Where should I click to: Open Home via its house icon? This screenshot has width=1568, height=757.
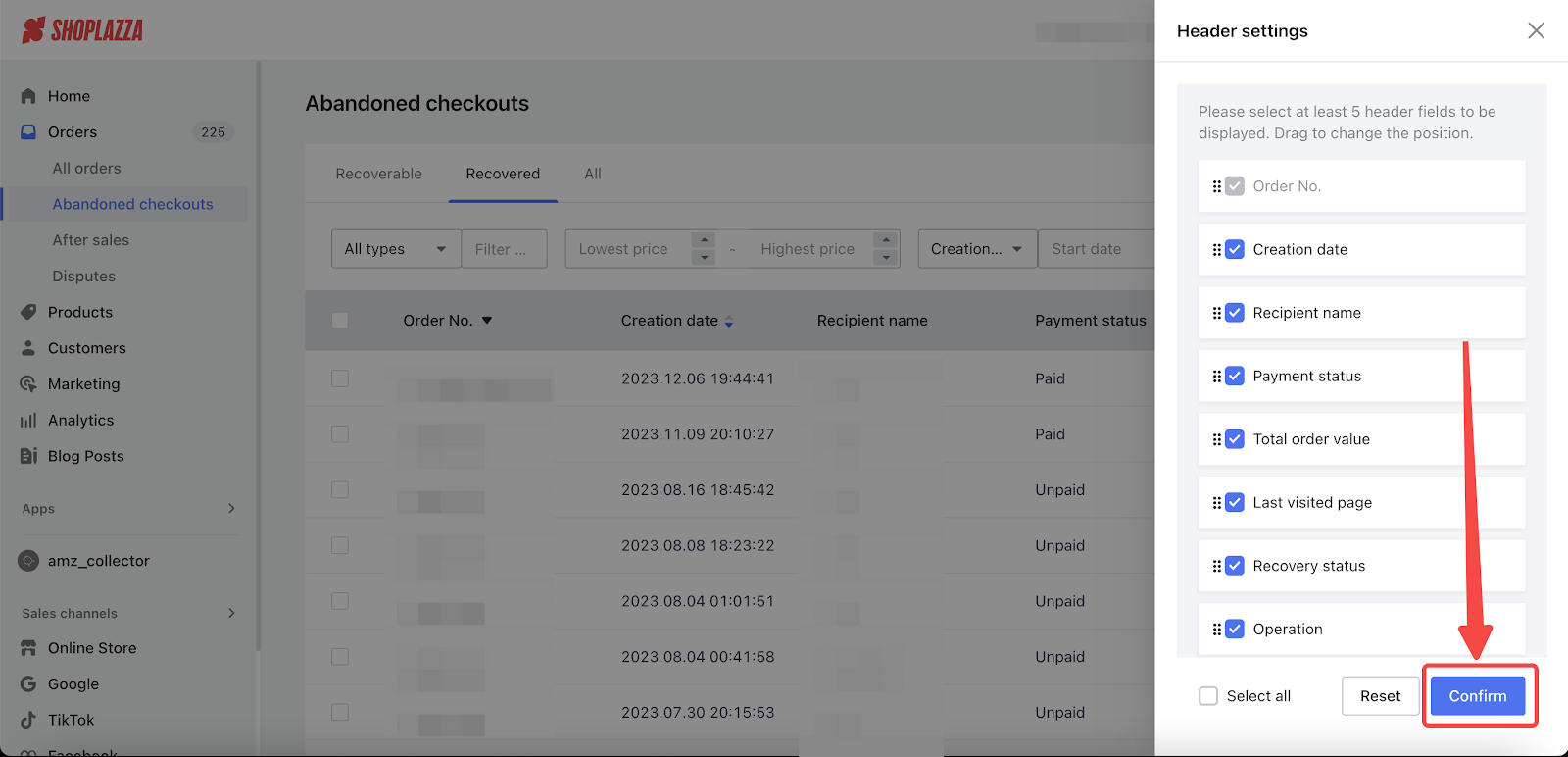point(28,96)
